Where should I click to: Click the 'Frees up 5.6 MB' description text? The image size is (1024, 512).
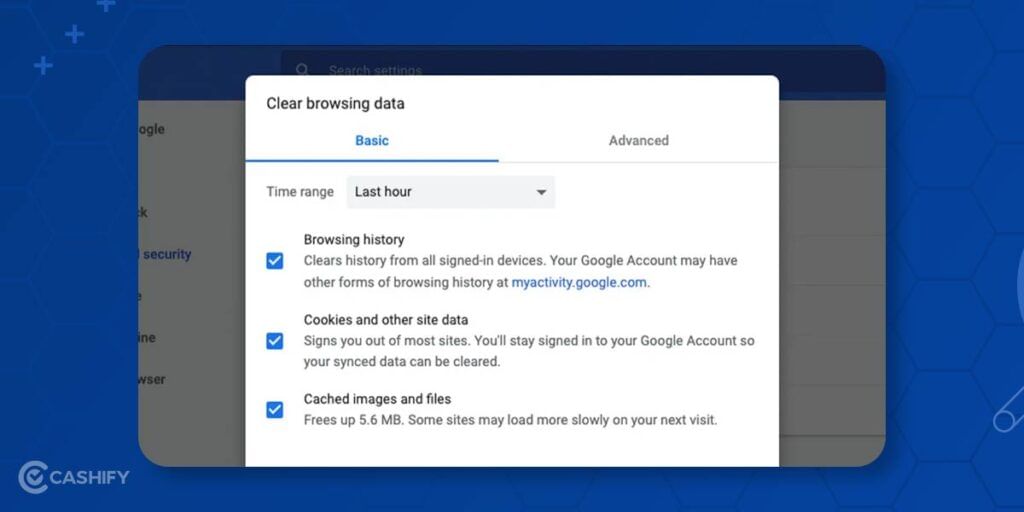(510, 420)
